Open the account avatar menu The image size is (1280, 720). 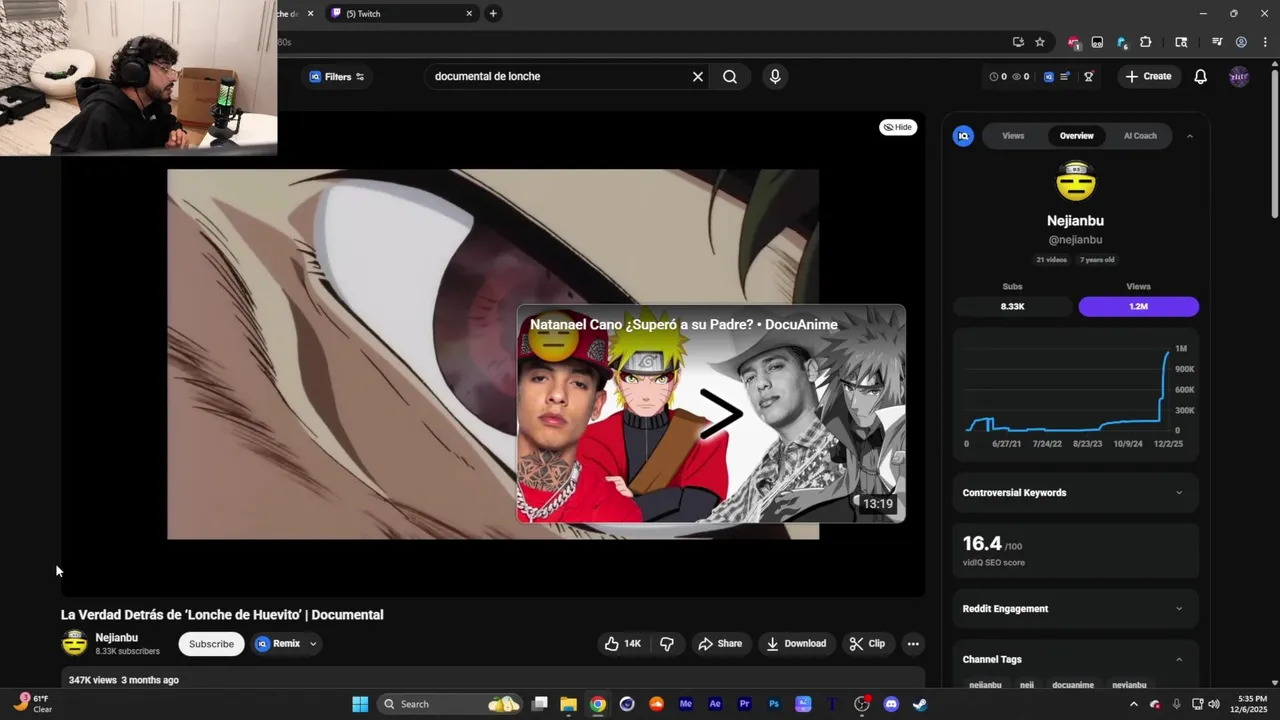(x=1239, y=77)
